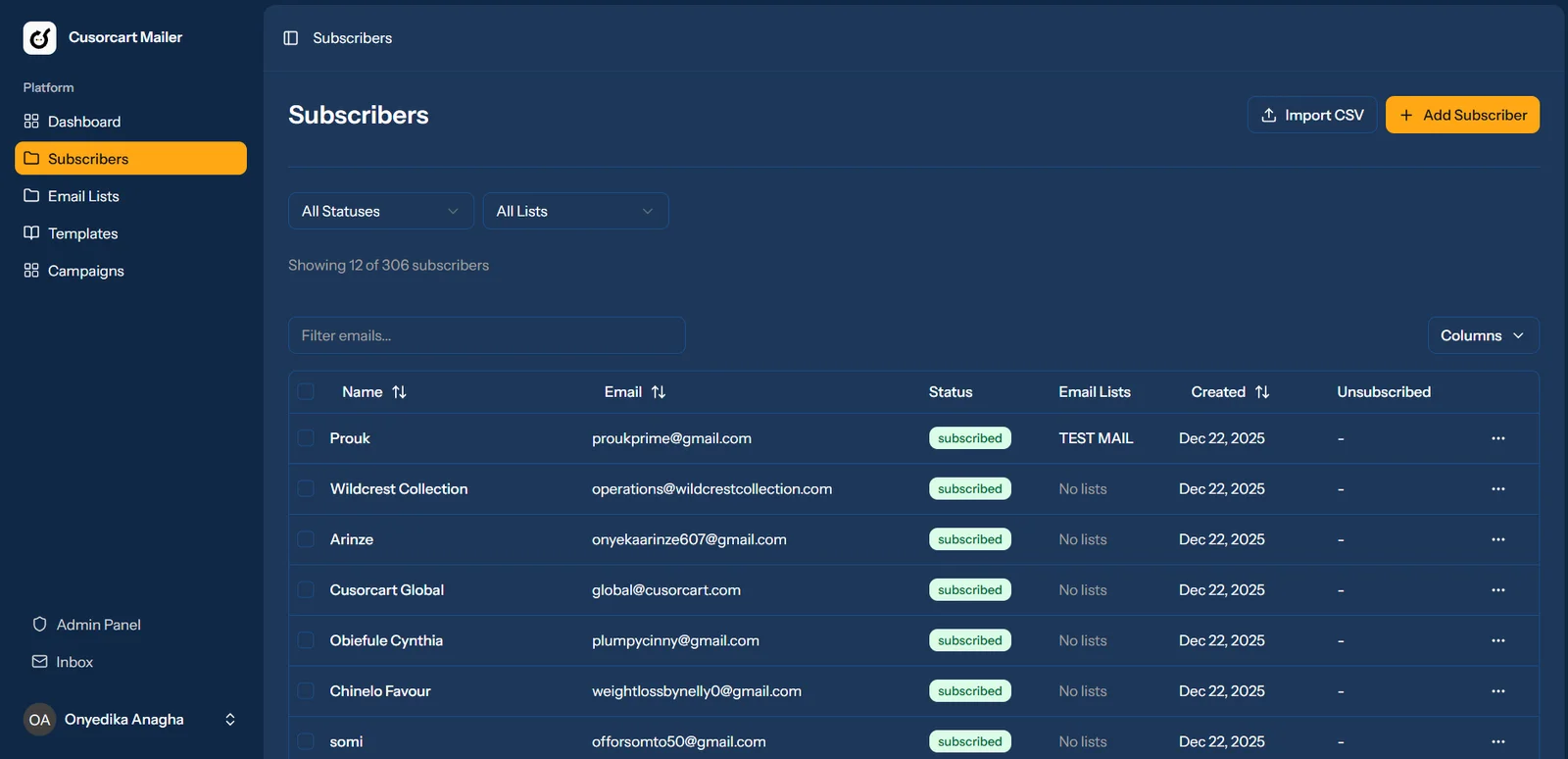
Task: Select the Wildcrest Collection row checkbox
Action: pyautogui.click(x=306, y=489)
